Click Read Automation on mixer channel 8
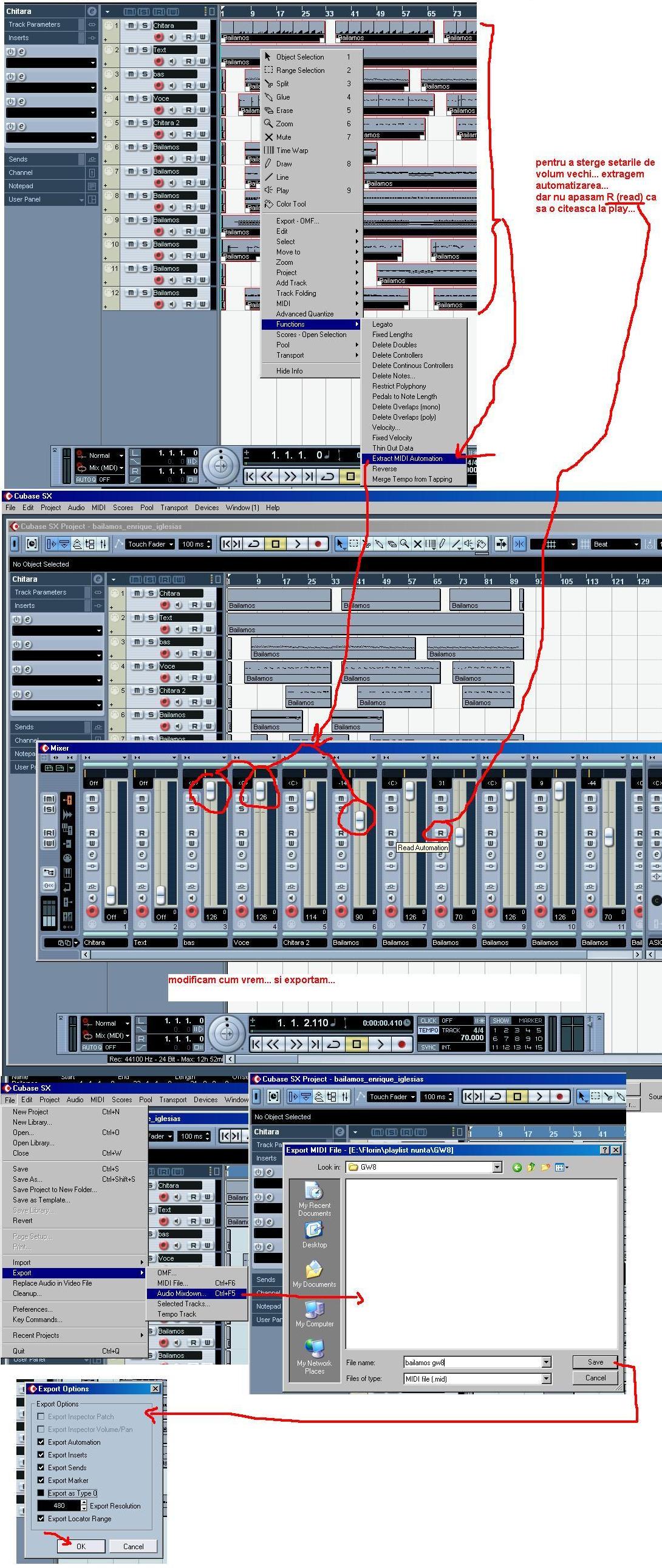The height and width of the screenshot is (1568, 662). [x=440, y=833]
